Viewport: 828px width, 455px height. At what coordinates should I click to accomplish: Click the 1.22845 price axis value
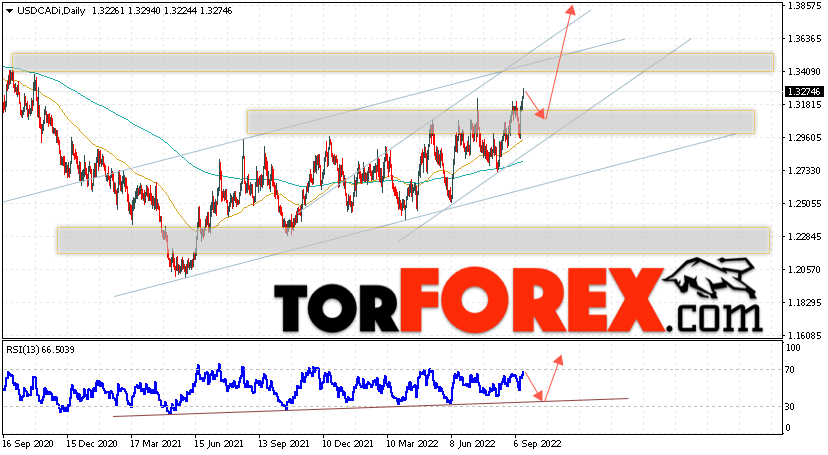[804, 236]
